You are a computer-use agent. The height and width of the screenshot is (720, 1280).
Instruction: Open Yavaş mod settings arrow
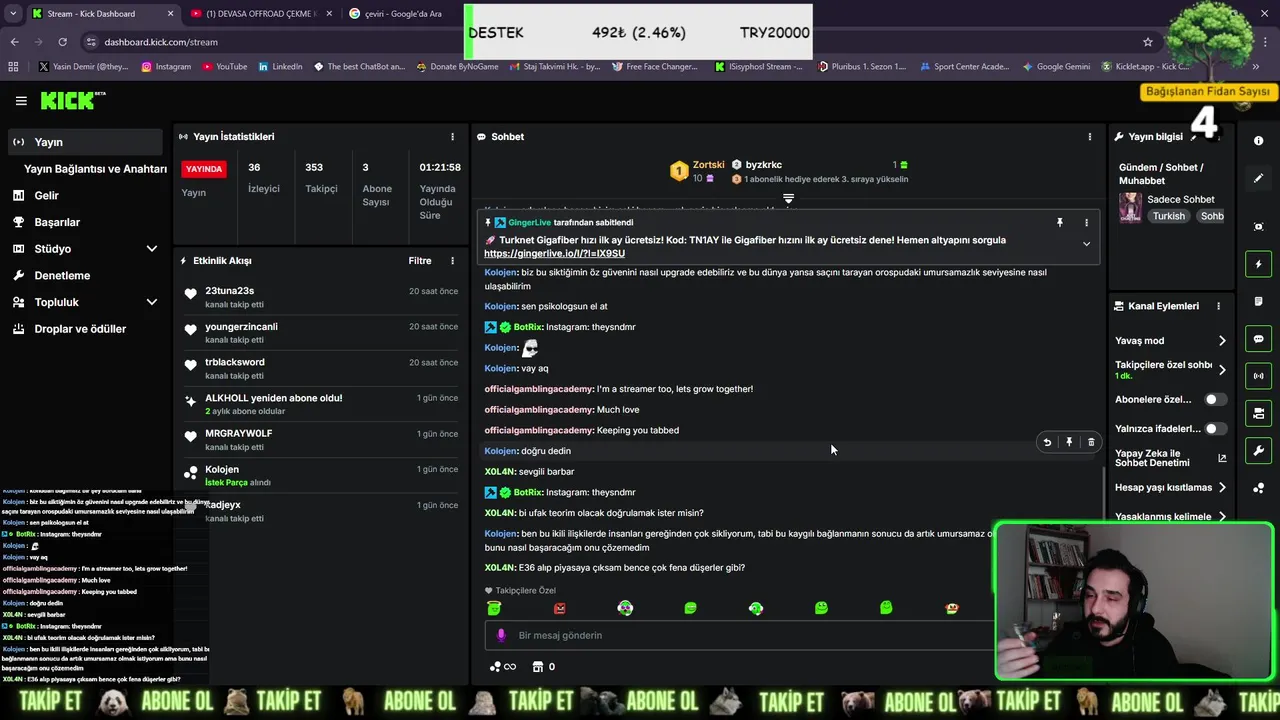1221,341
